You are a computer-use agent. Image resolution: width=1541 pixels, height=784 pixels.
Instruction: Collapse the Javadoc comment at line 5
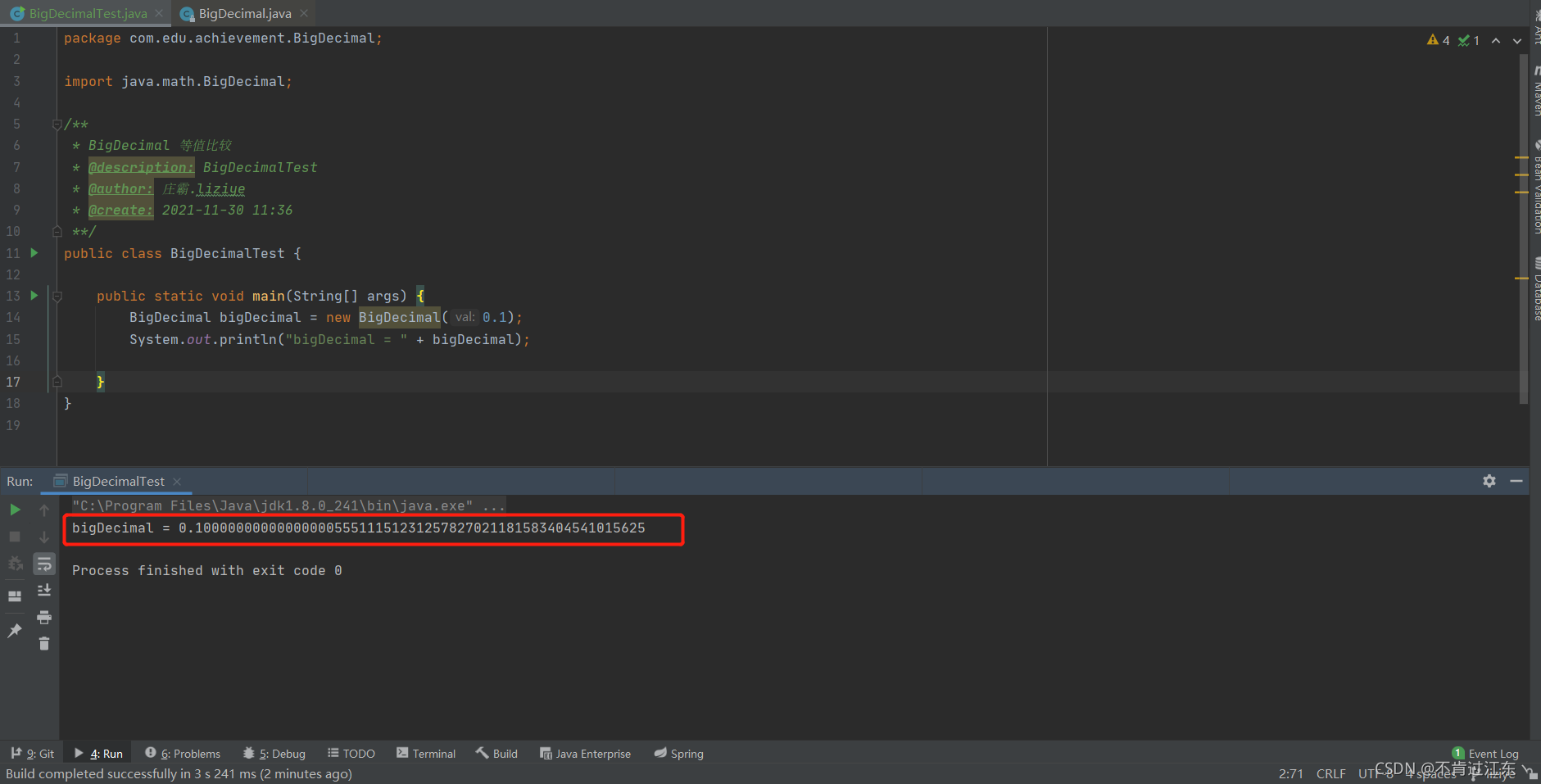57,125
